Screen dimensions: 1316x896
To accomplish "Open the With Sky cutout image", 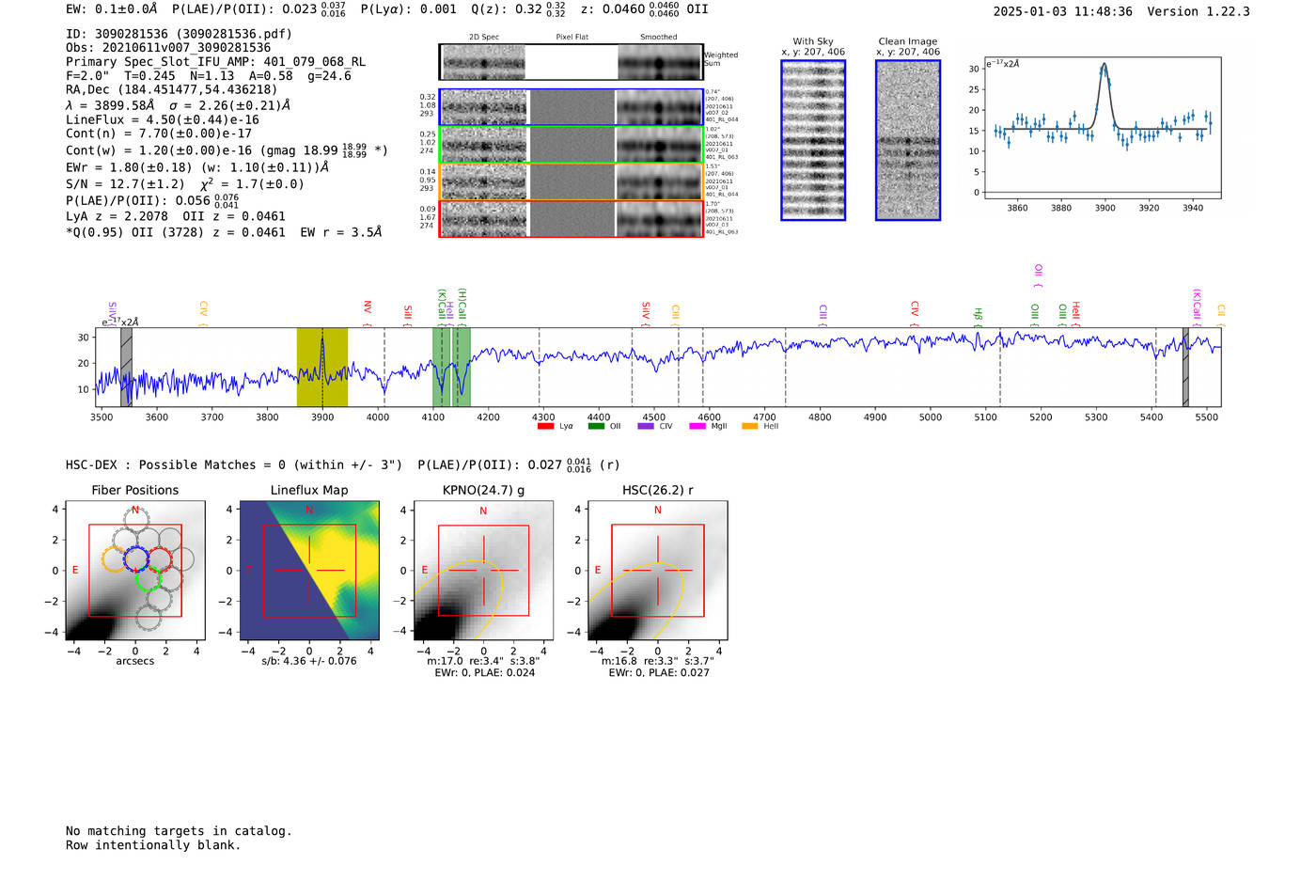I will coord(813,140).
